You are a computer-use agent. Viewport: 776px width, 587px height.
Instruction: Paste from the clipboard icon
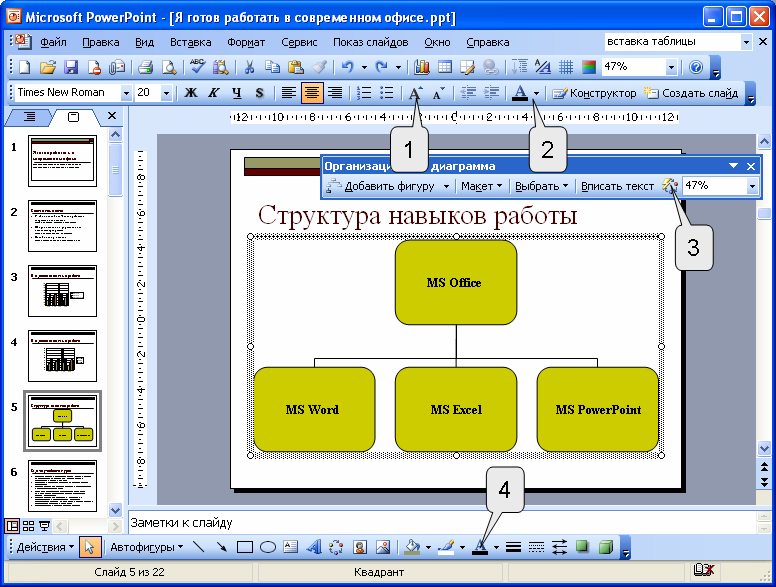(295, 67)
